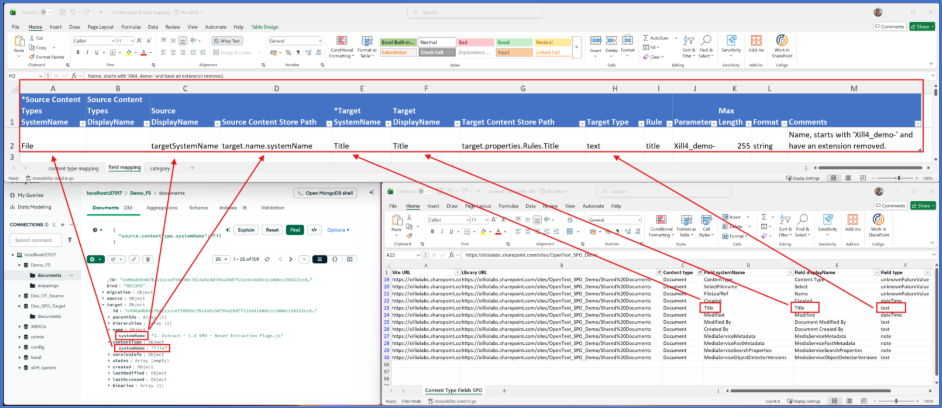Open filter dropdown on Target Type column header
The width and height of the screenshot is (942, 408).
(x=639, y=123)
